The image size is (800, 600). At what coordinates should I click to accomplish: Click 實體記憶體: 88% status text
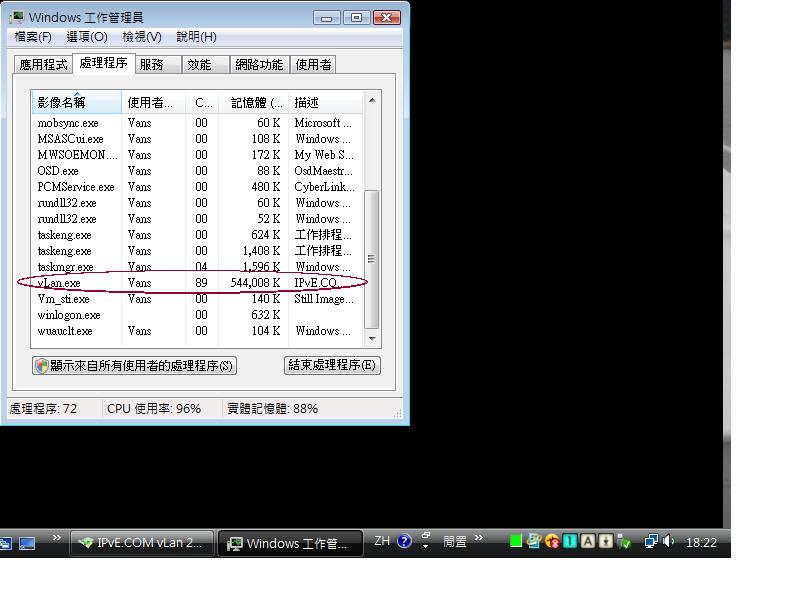(272, 409)
